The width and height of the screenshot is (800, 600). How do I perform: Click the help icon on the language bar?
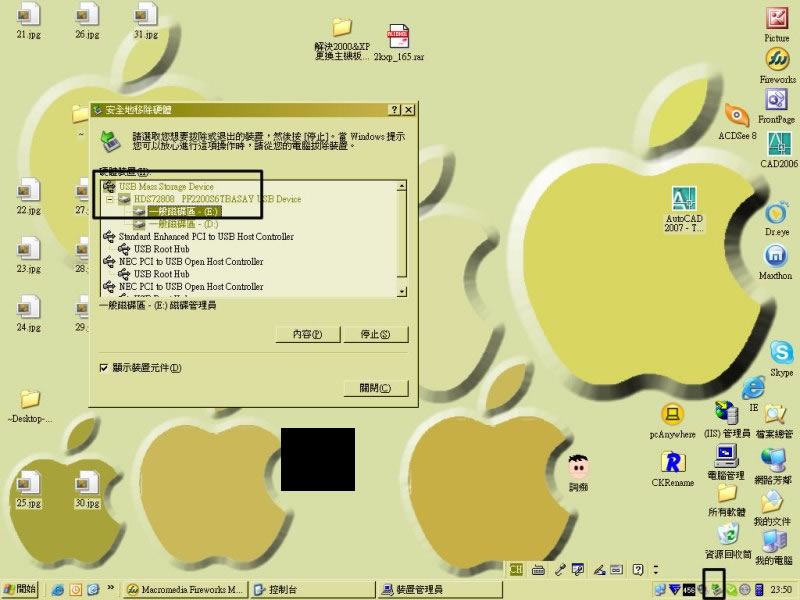tap(638, 569)
